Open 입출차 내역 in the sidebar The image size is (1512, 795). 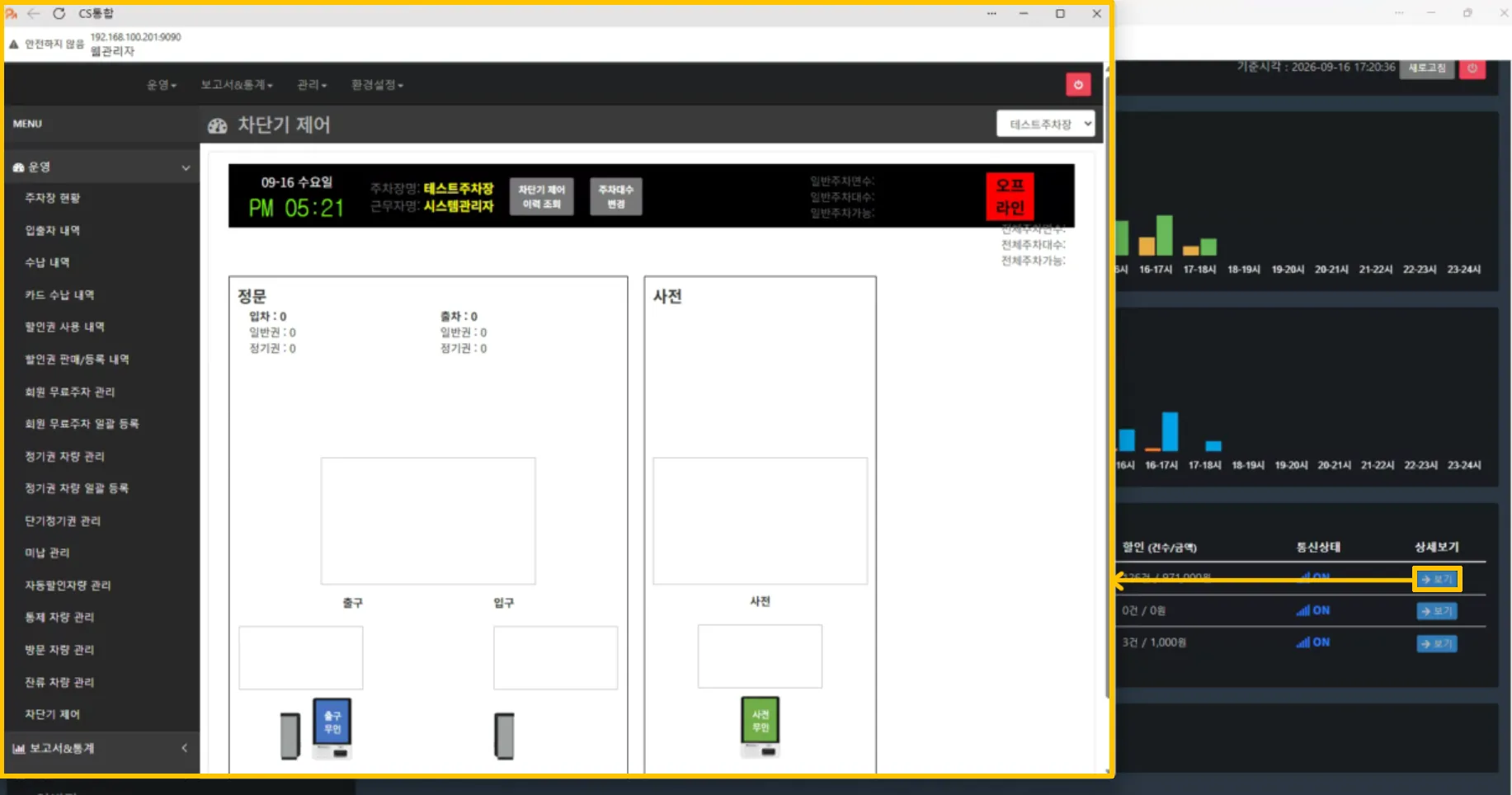53,230
